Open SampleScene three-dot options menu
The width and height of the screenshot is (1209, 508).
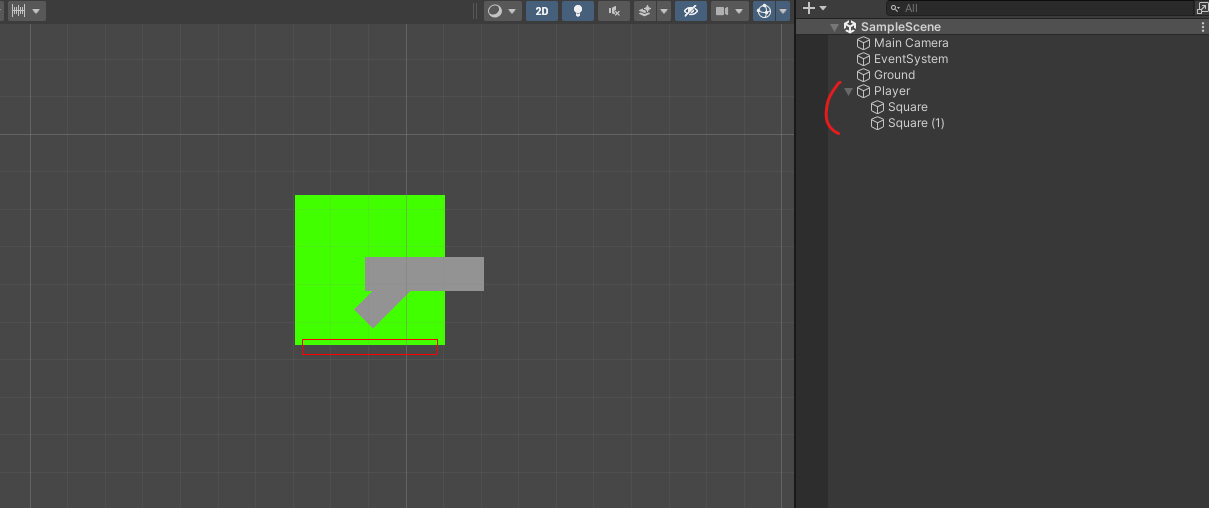(x=1203, y=27)
